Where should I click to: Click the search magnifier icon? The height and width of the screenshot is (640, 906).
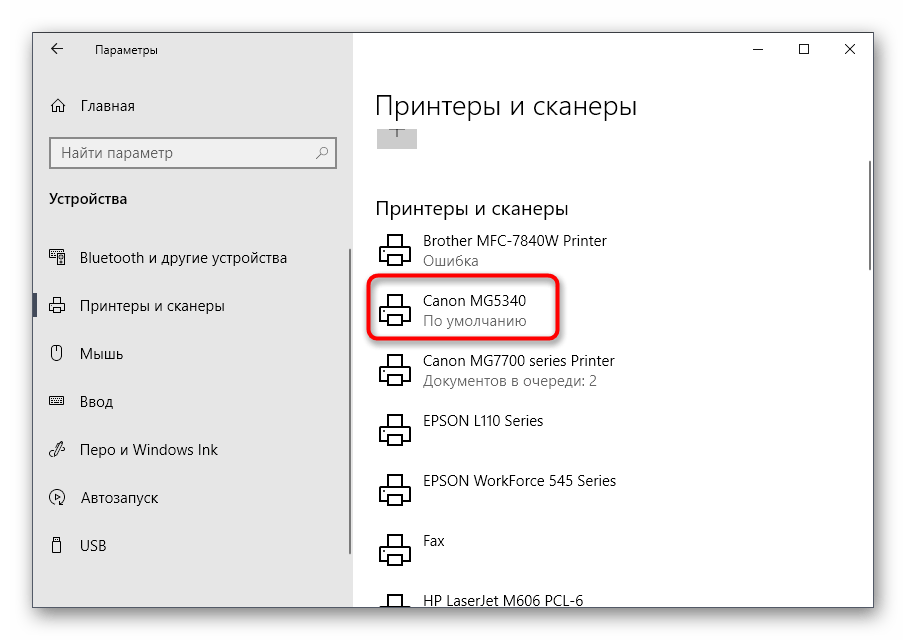[x=322, y=152]
